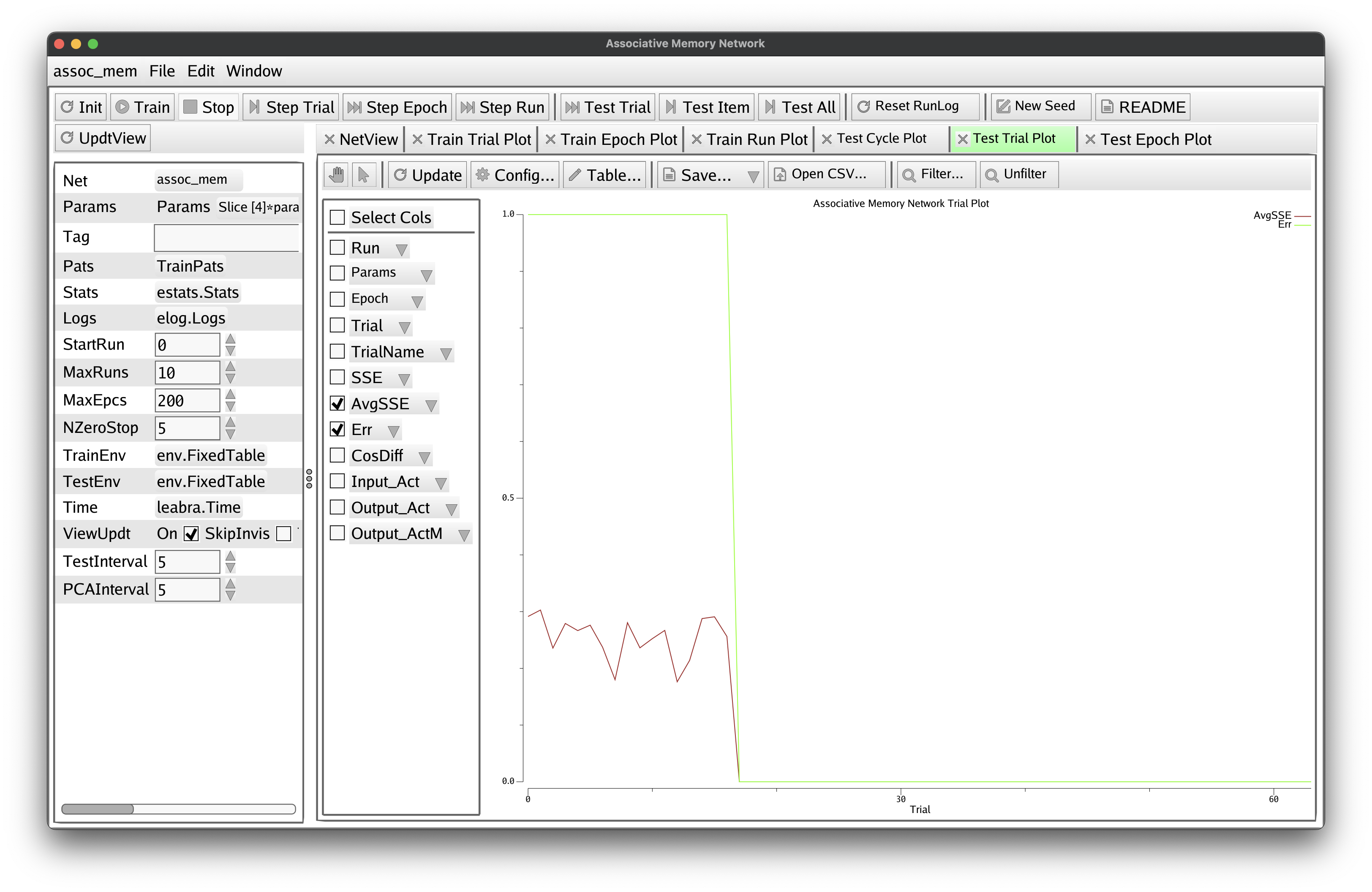Open the Err column dropdown arrow

coord(394,431)
